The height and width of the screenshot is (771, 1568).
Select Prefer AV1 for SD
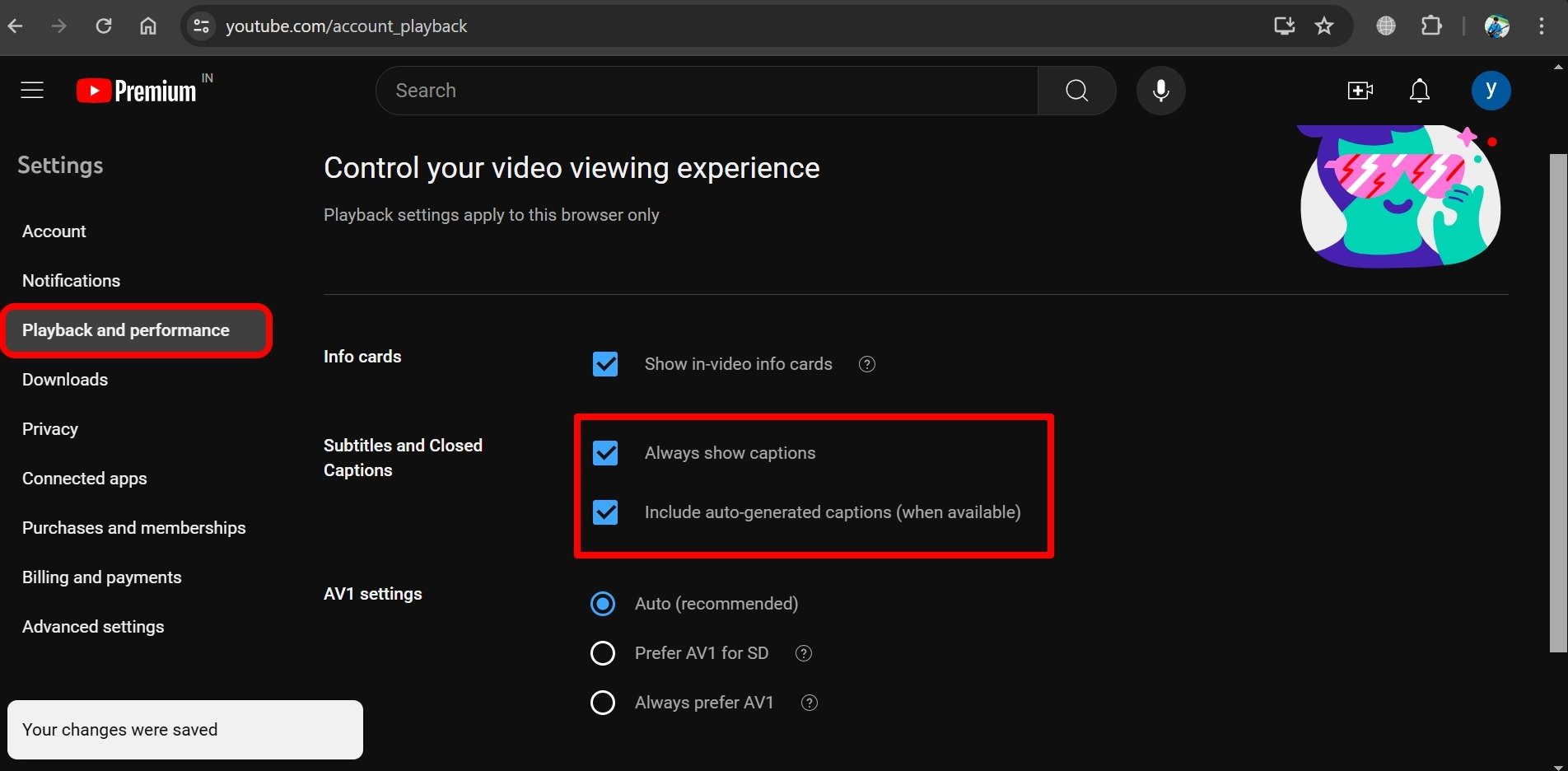(x=603, y=653)
